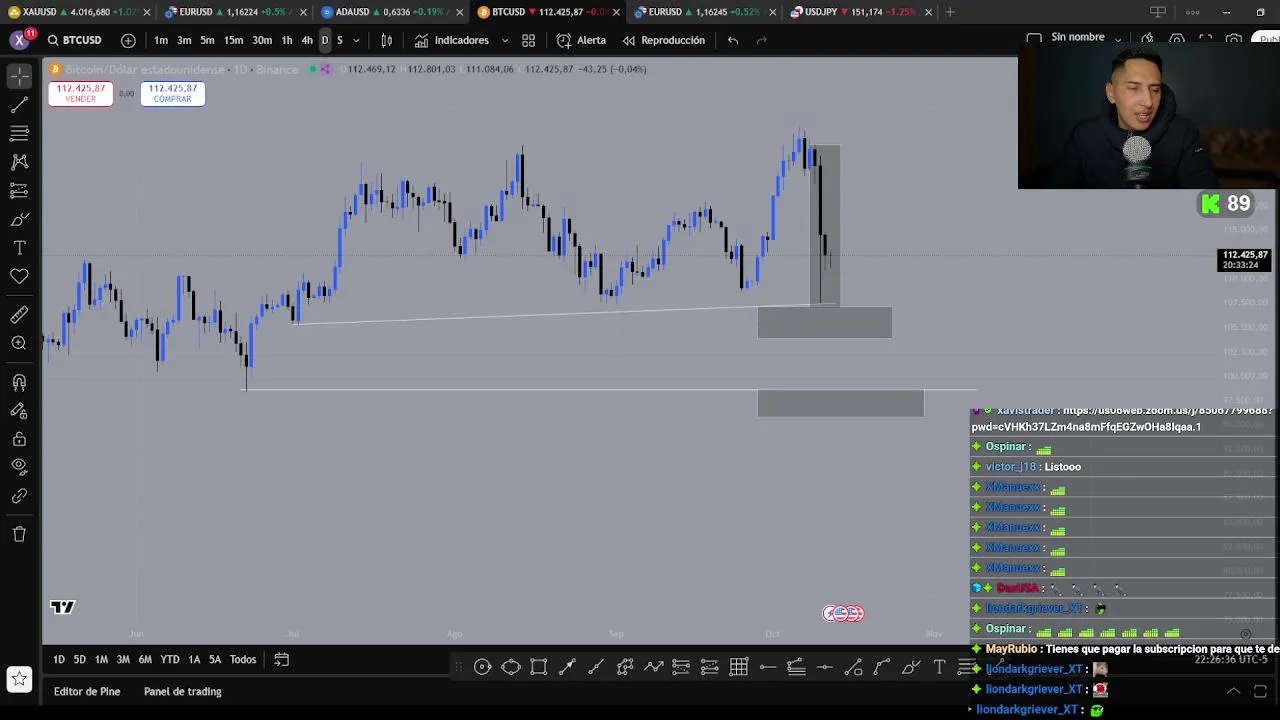Open the Fibonacci and Gann tools
1280x720 pixels.
pyautogui.click(x=19, y=133)
